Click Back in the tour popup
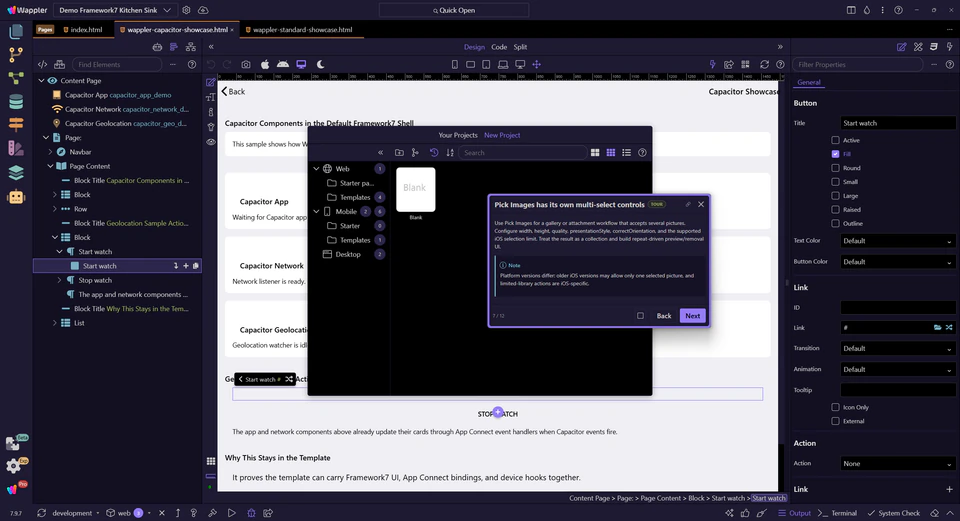960x521 pixels. (664, 316)
